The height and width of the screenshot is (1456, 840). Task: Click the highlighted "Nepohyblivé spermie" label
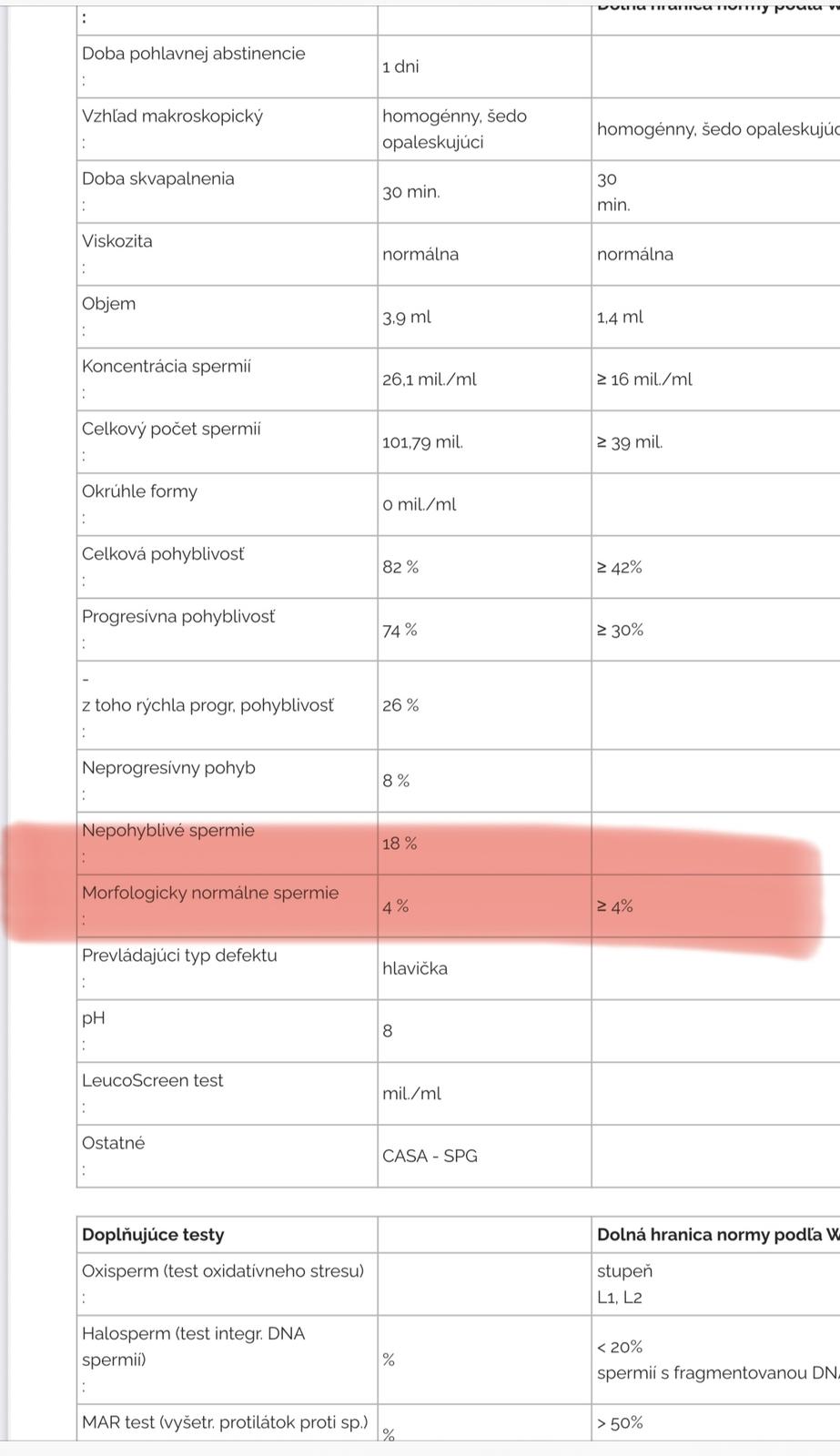[168, 831]
